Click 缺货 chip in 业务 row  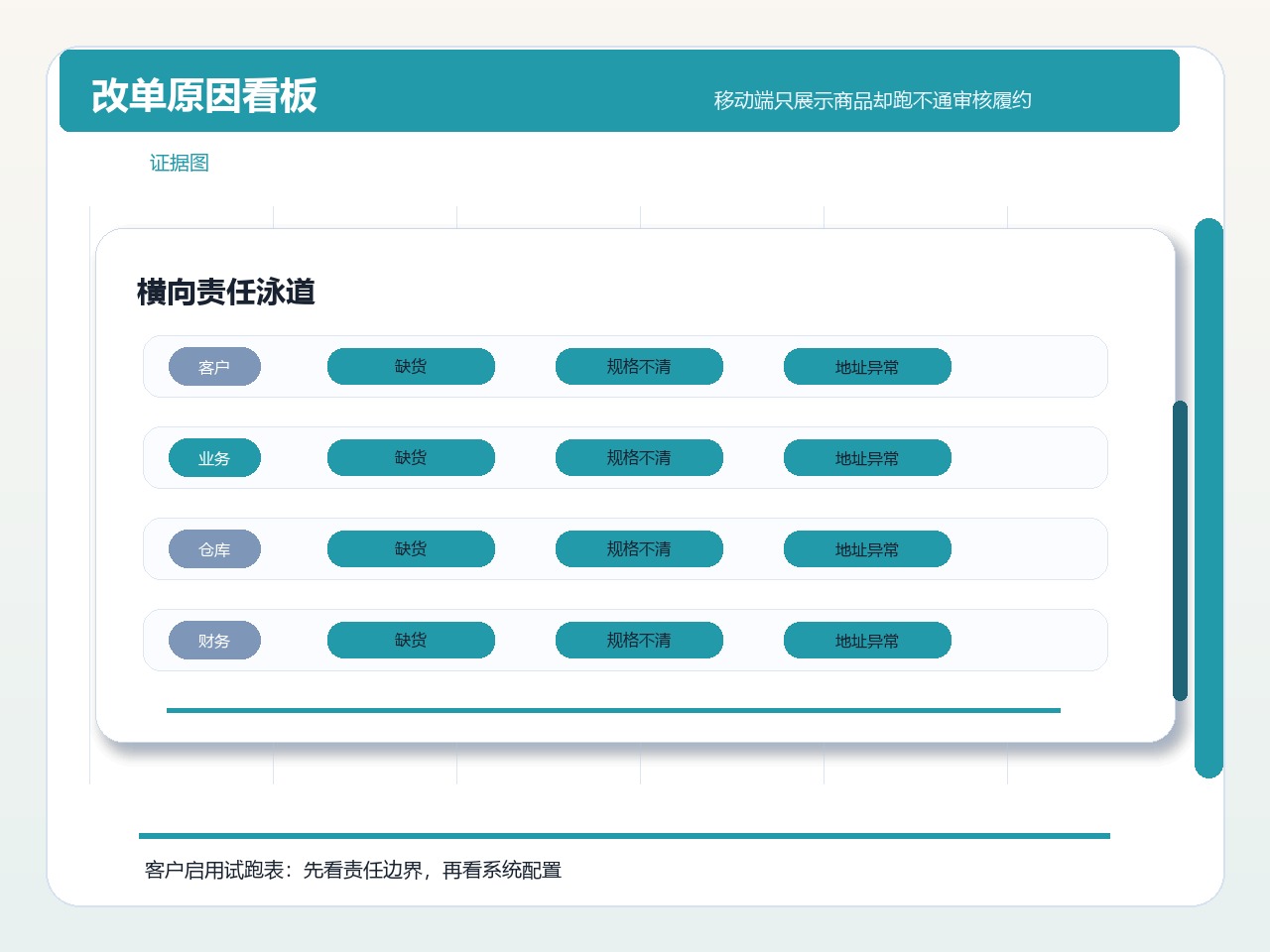click(x=411, y=458)
